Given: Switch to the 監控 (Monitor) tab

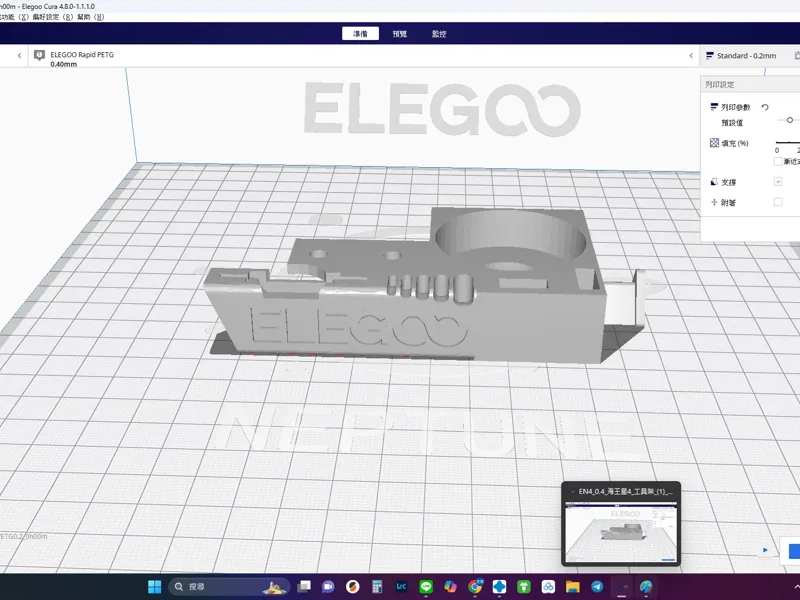Looking at the screenshot, I should point(439,34).
